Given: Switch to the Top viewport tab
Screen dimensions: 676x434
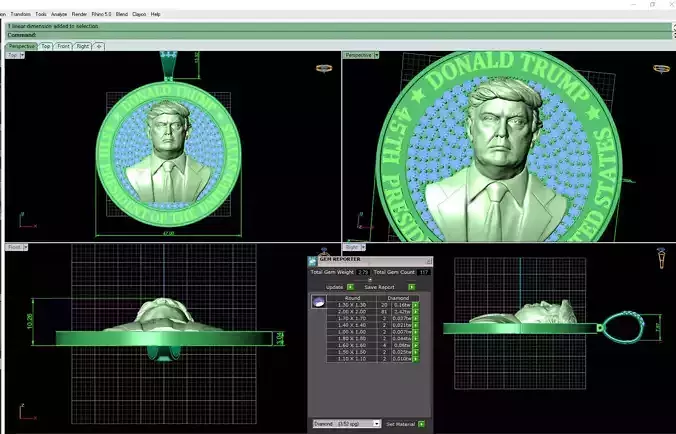Looking at the screenshot, I should tap(46, 46).
